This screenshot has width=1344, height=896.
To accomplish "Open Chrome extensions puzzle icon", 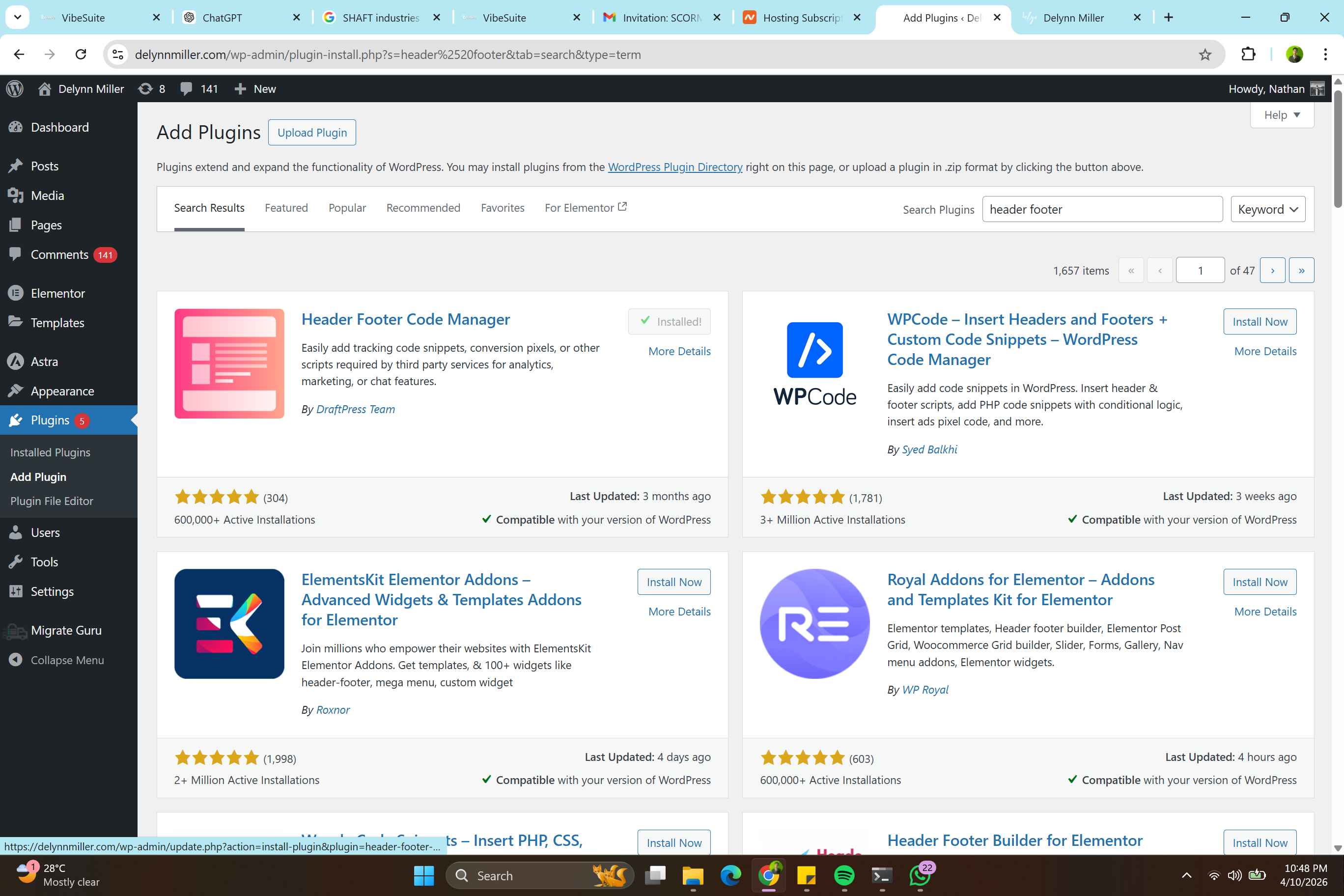I will [1248, 55].
